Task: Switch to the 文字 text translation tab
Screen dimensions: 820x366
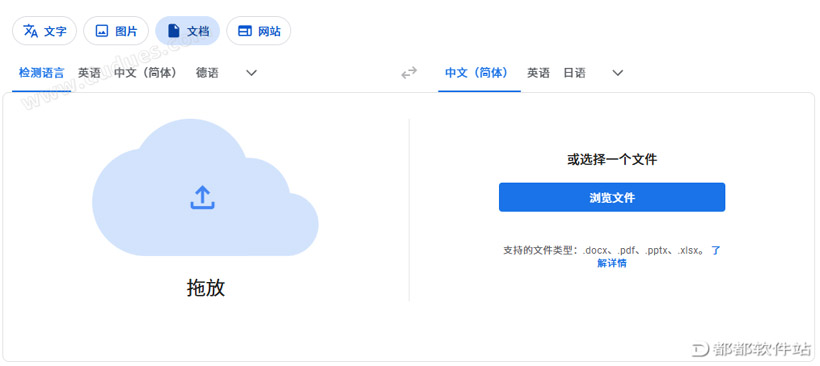Action: [x=44, y=31]
